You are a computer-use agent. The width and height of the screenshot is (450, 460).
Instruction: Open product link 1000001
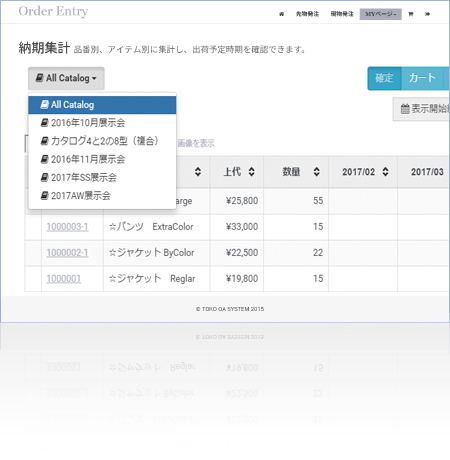[x=64, y=279]
